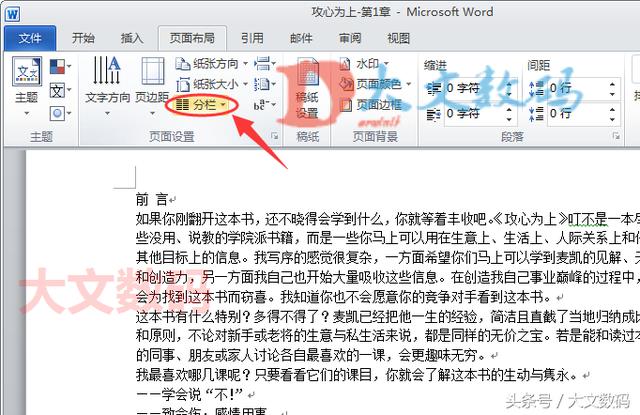Open the 文字方向 dropdown arrow
The image size is (640, 415).
click(107, 113)
